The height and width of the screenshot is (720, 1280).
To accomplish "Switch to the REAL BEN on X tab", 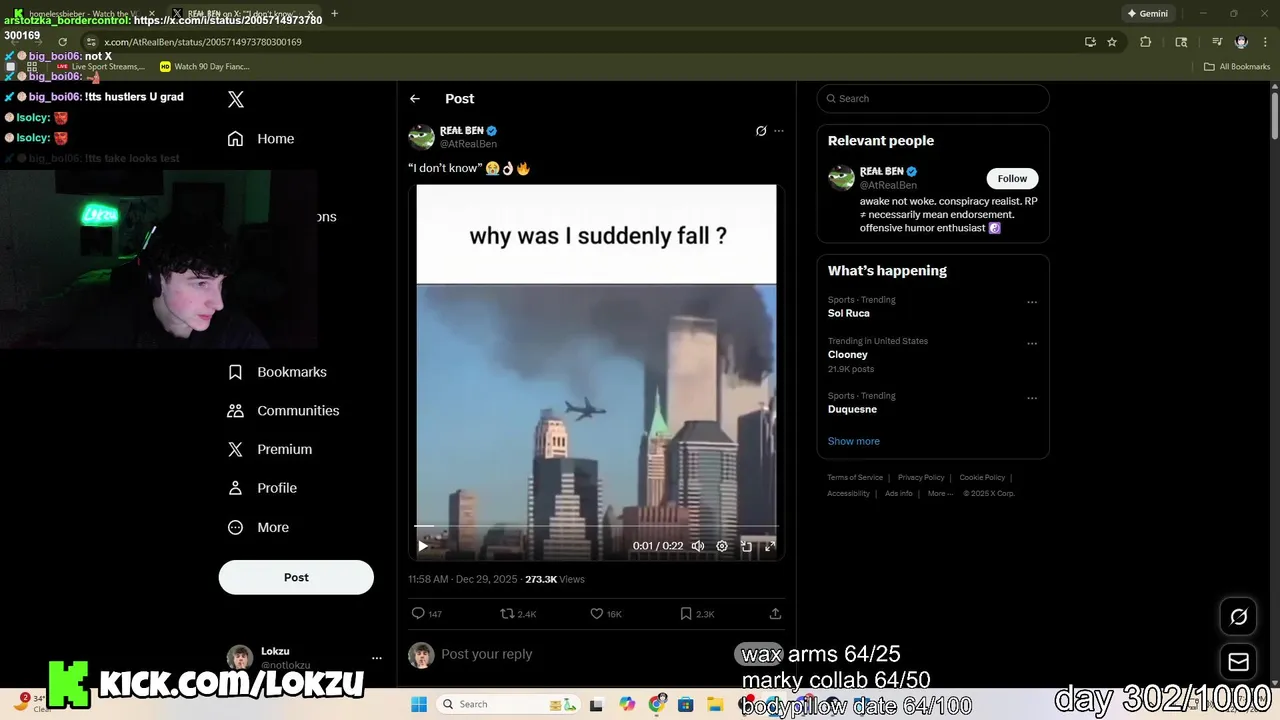I will pos(242,14).
